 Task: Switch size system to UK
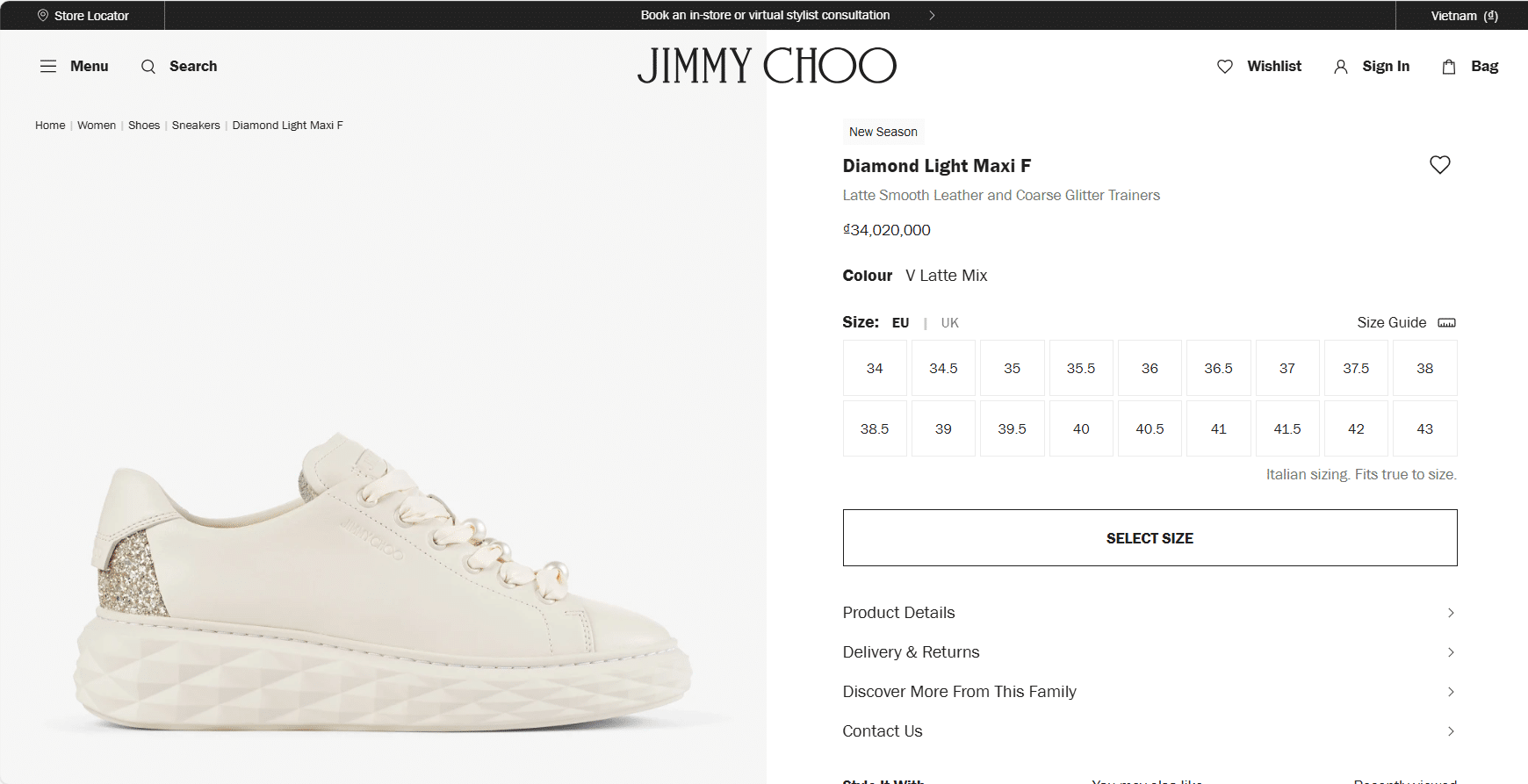[x=950, y=323]
